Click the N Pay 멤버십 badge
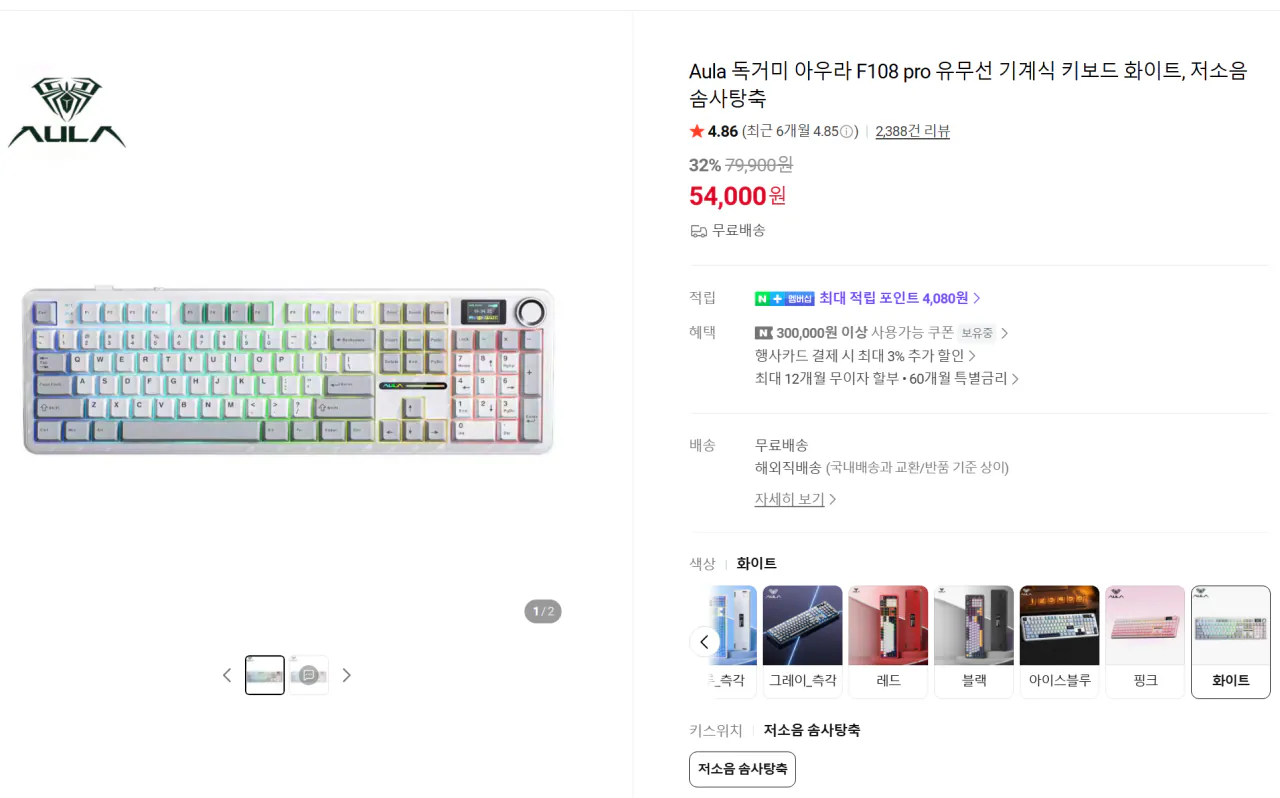This screenshot has height=798, width=1280. point(786,298)
